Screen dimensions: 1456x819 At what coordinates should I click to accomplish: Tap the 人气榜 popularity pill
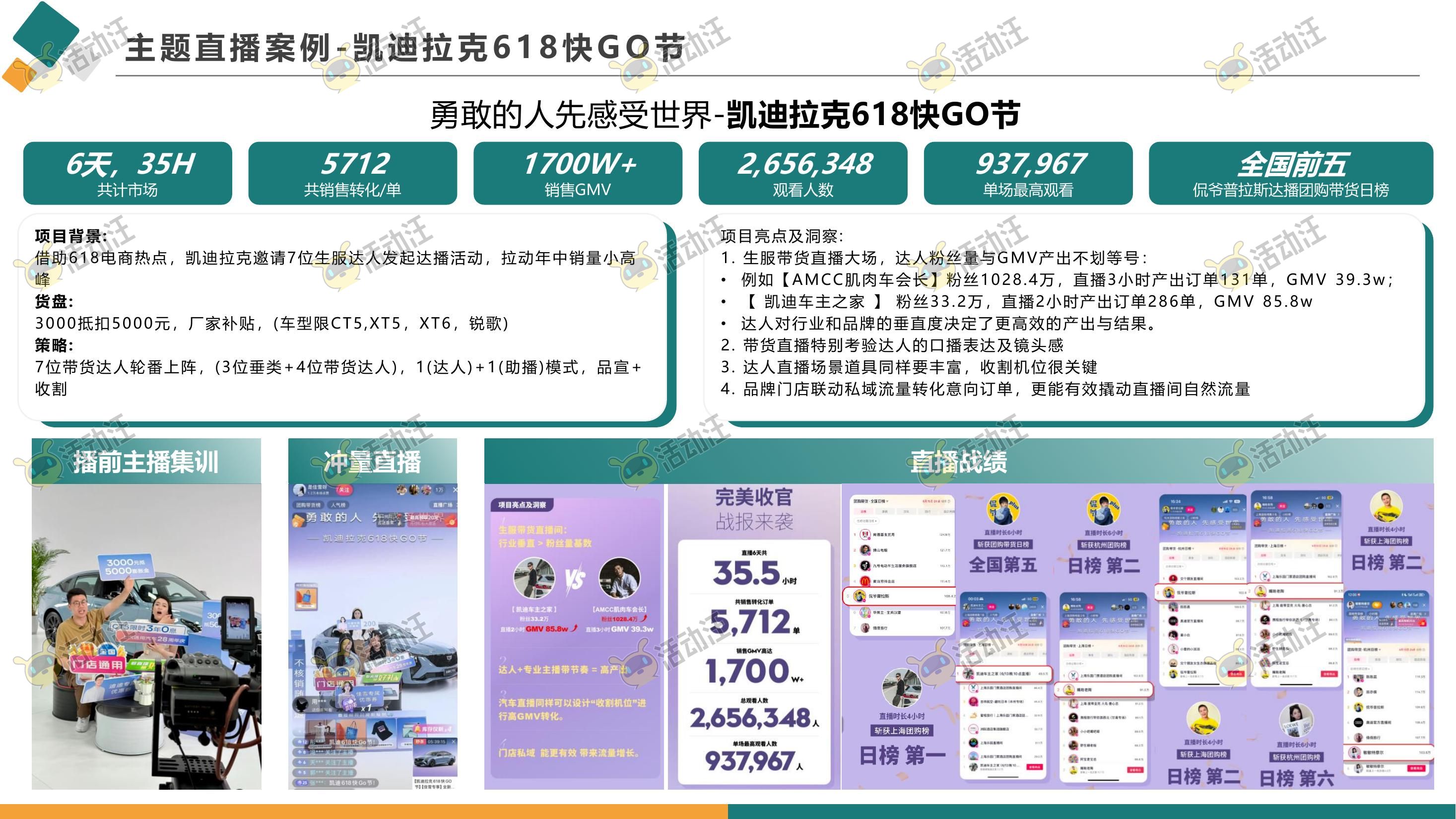(338, 505)
